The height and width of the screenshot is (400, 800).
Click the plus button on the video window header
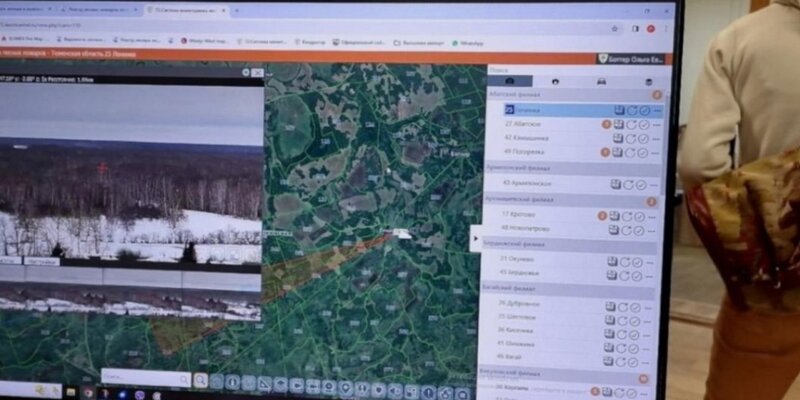point(246,72)
